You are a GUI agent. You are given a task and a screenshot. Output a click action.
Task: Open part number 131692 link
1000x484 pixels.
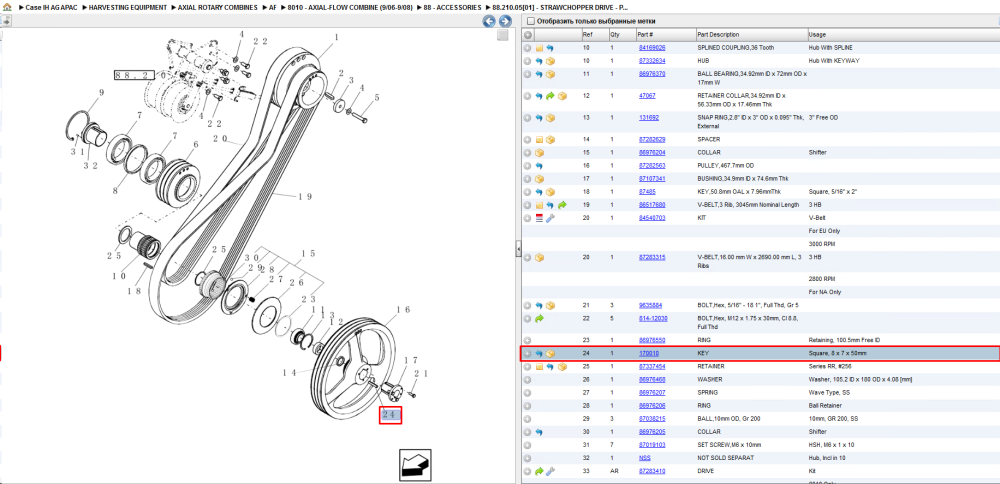(649, 117)
